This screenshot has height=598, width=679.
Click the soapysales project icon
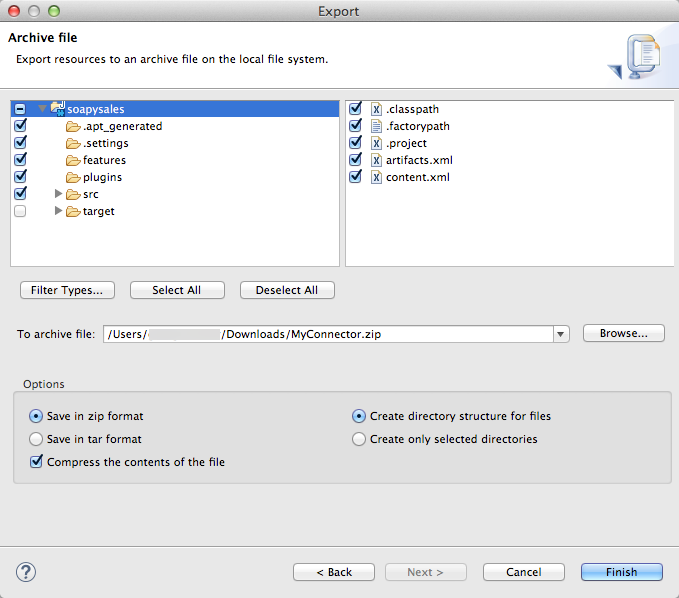pyautogui.click(x=57, y=108)
